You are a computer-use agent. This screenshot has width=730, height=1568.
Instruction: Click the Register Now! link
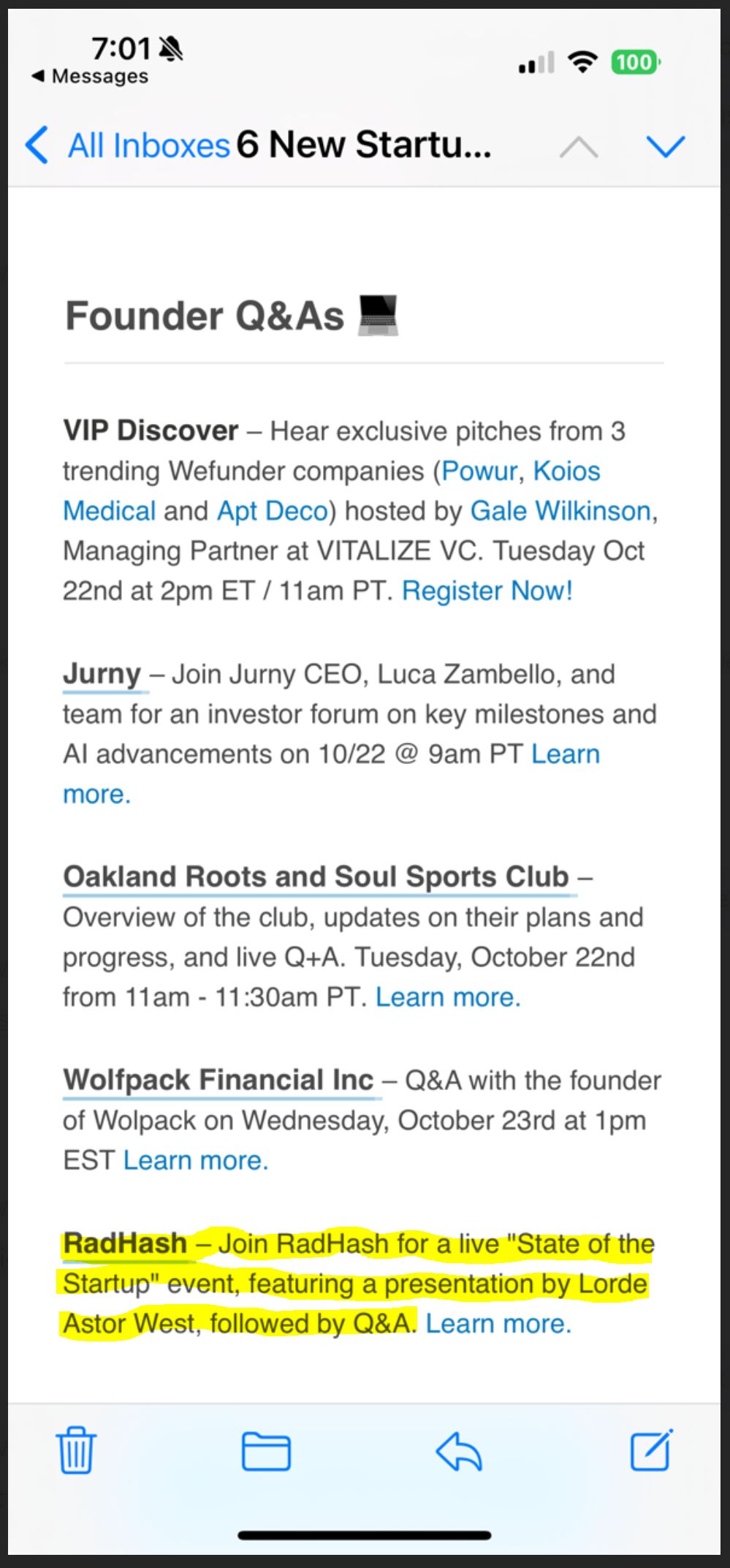coord(487,590)
